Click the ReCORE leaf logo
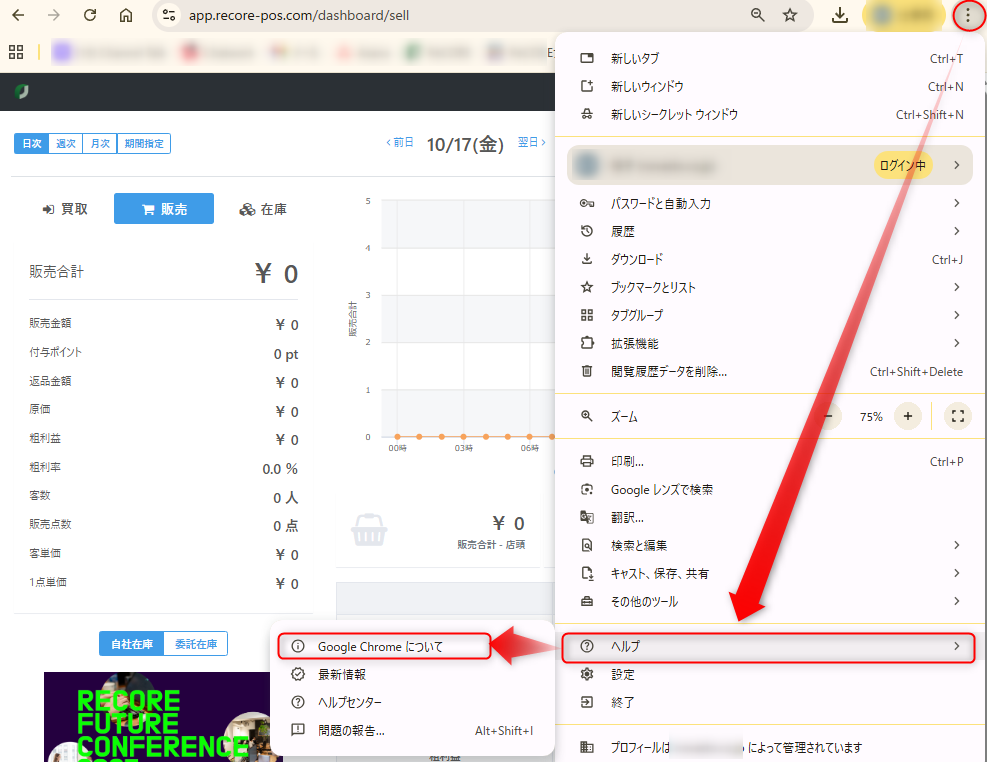 point(21,92)
